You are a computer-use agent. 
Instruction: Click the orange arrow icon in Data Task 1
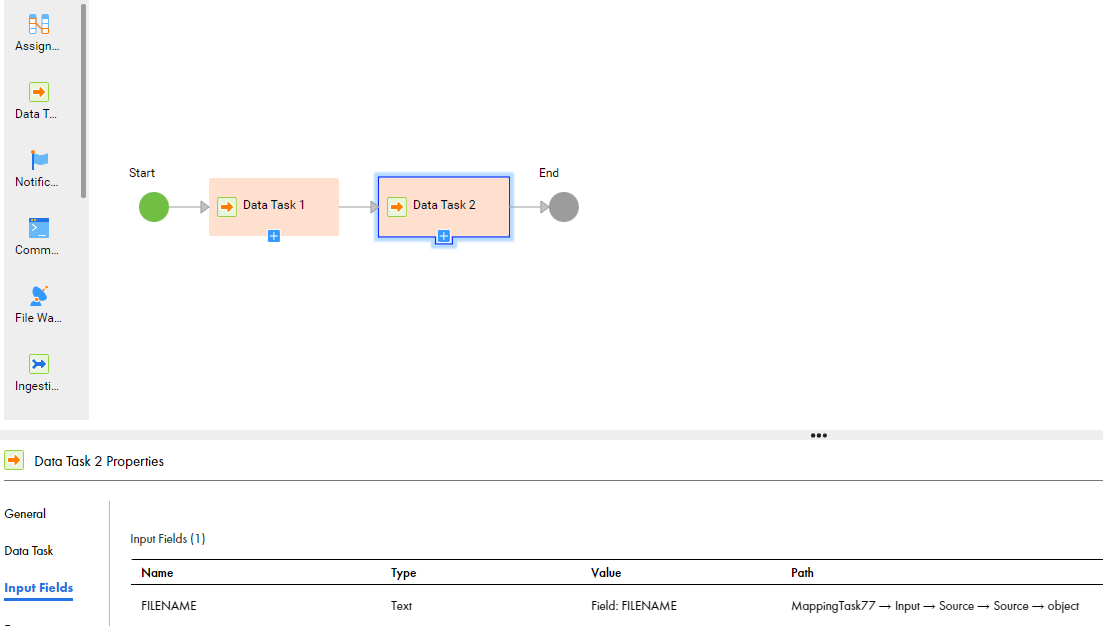pyautogui.click(x=227, y=207)
